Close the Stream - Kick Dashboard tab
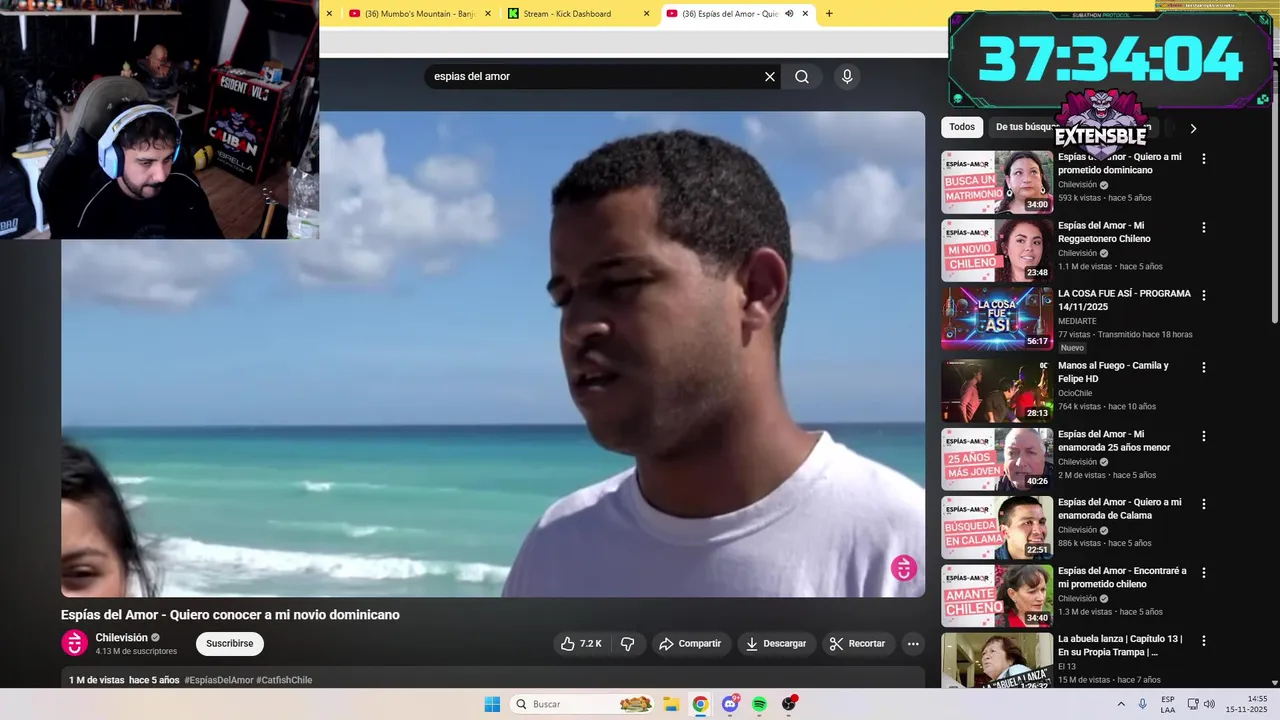Image resolution: width=1280 pixels, height=720 pixels. (646, 14)
